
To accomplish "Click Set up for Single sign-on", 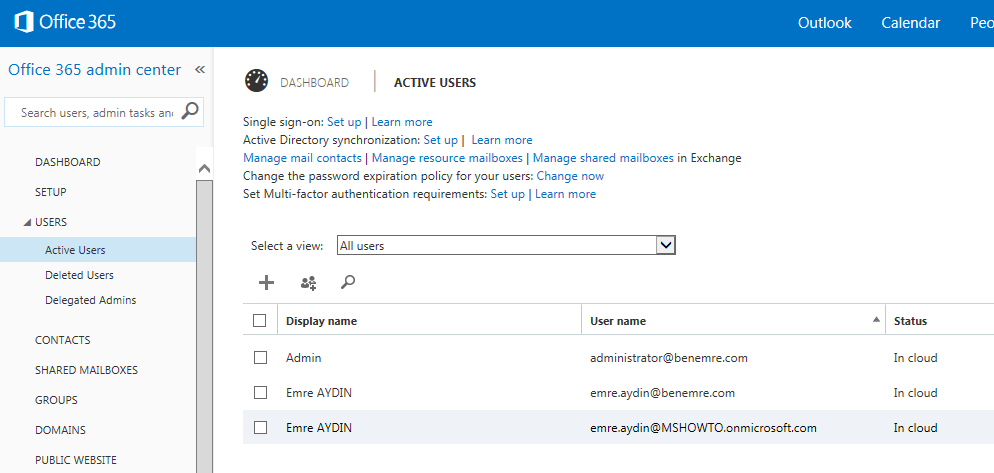I will (344, 122).
